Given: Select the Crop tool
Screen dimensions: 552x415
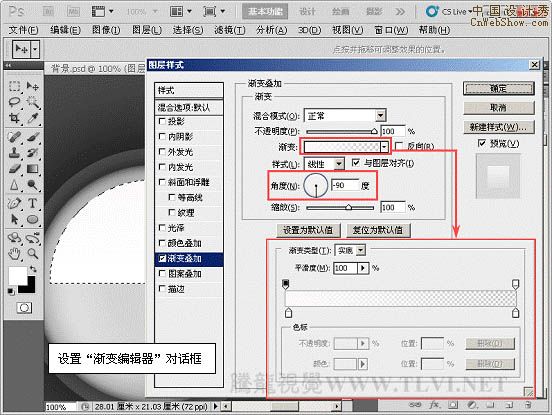Looking at the screenshot, I should [x=14, y=118].
